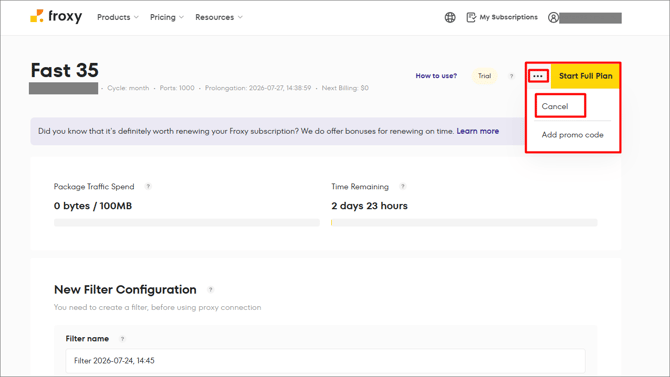Screen dimensions: 670x377
Task: Choose Add promo code from menu
Action: tap(573, 135)
